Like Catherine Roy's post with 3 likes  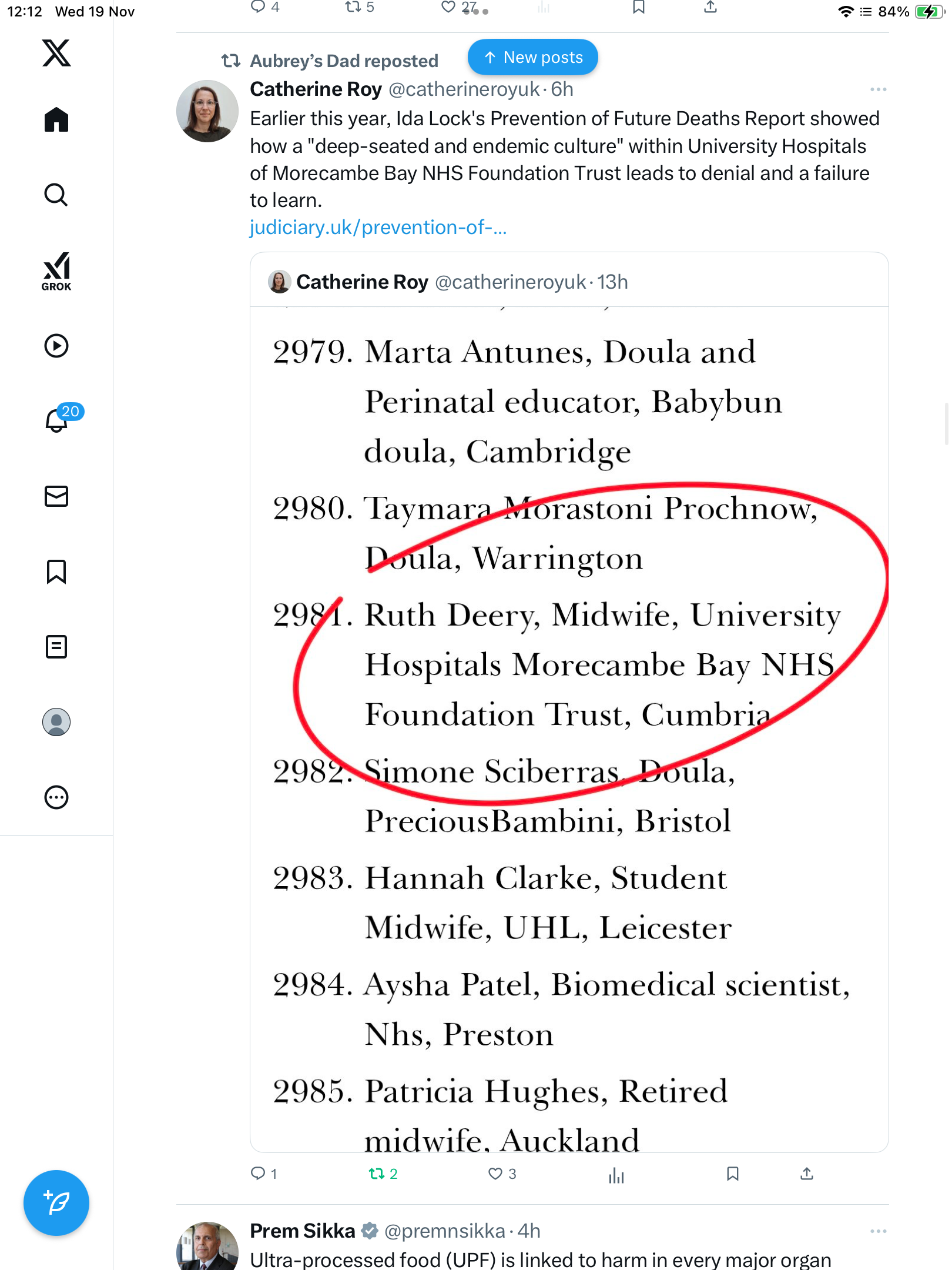coord(495,1174)
